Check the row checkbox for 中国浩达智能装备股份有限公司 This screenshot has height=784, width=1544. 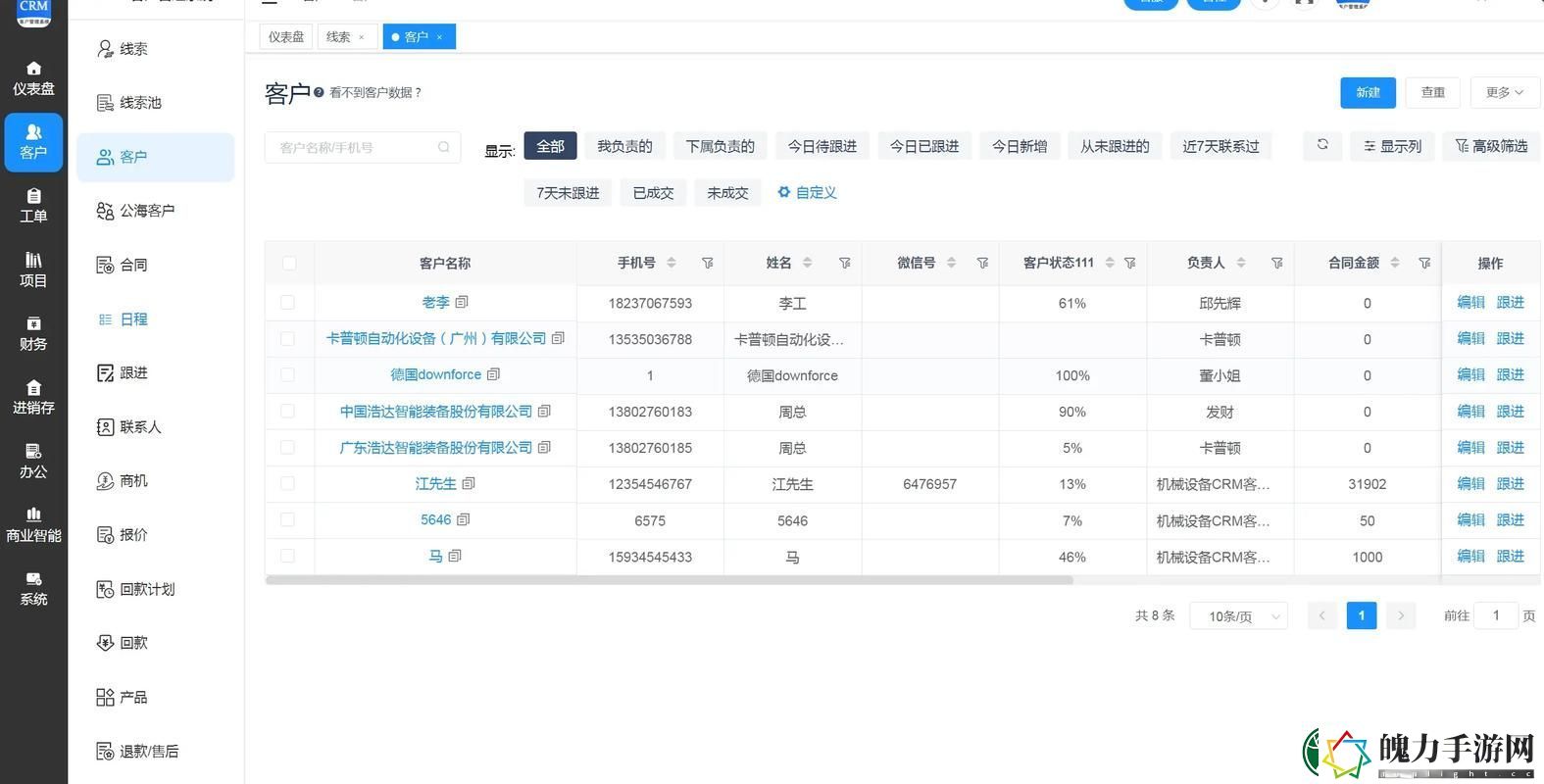(x=287, y=411)
